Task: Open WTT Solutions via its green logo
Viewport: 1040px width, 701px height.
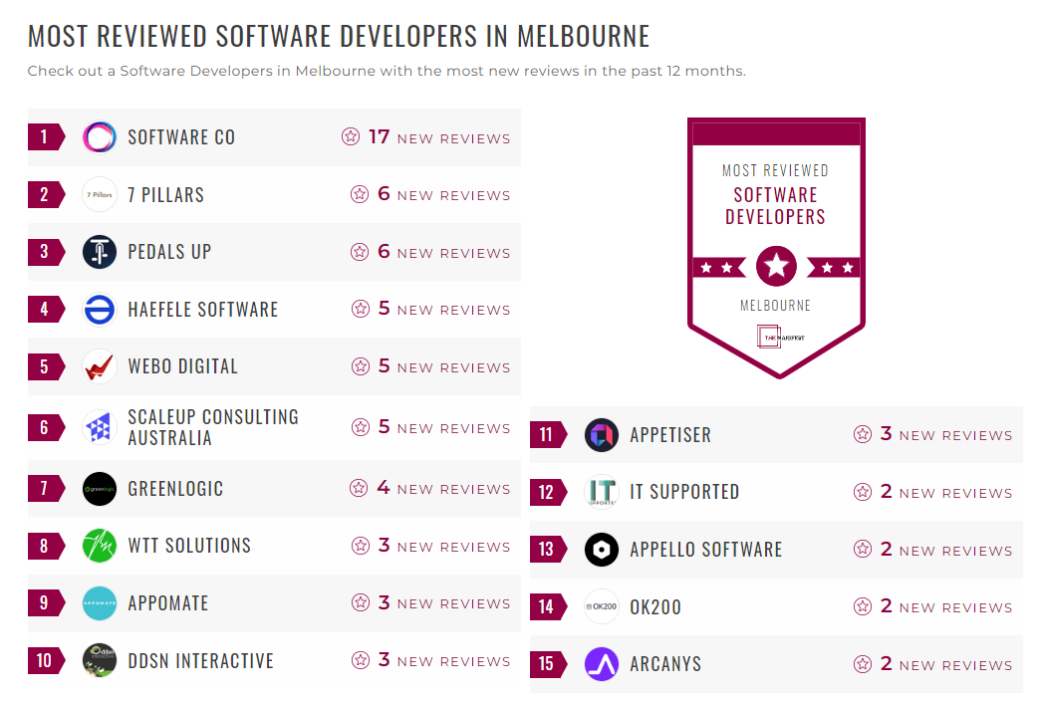Action: click(x=99, y=546)
